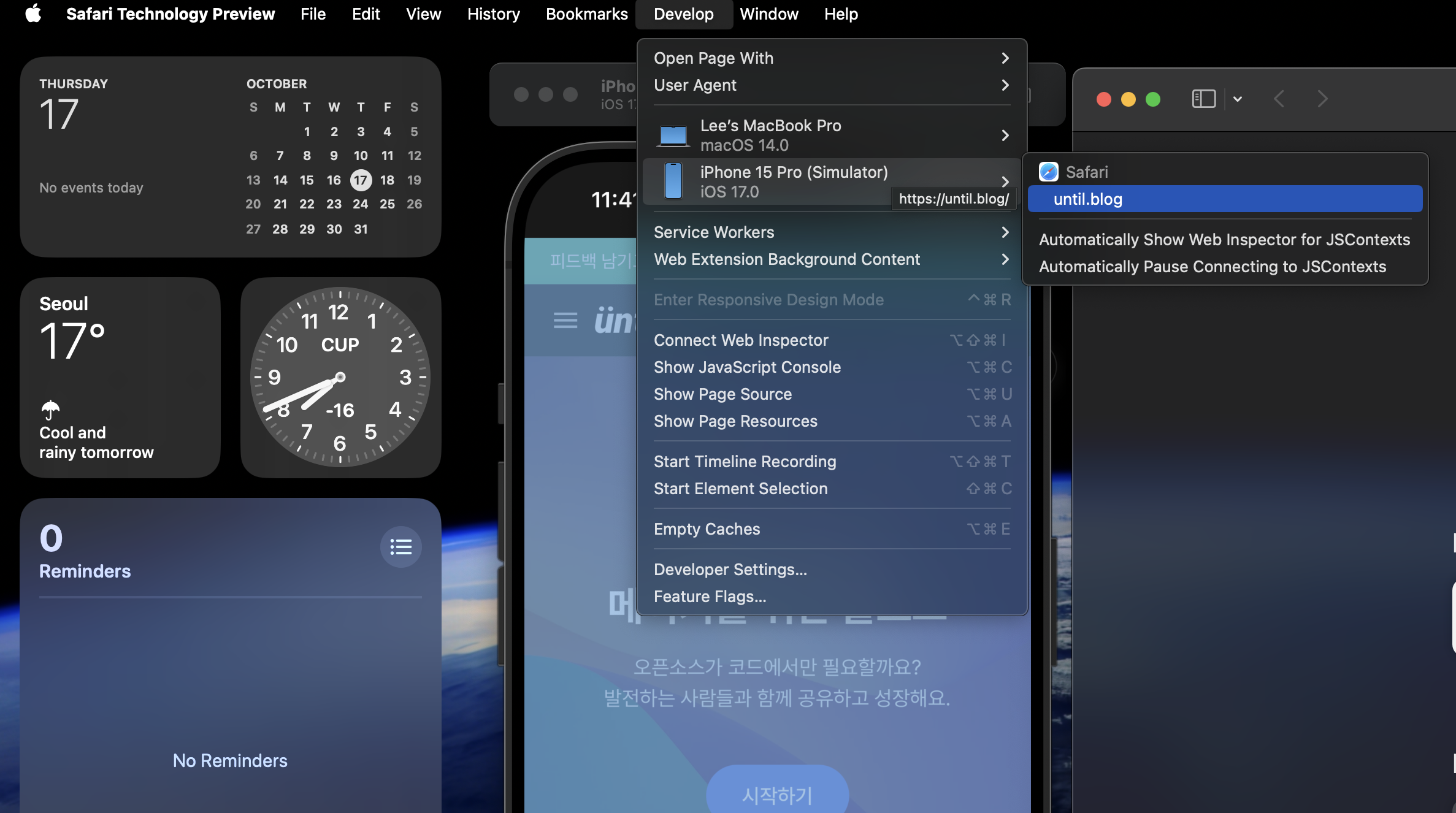This screenshot has width=1456, height=813.
Task: Click the Reminders list icon button
Action: pyautogui.click(x=400, y=546)
